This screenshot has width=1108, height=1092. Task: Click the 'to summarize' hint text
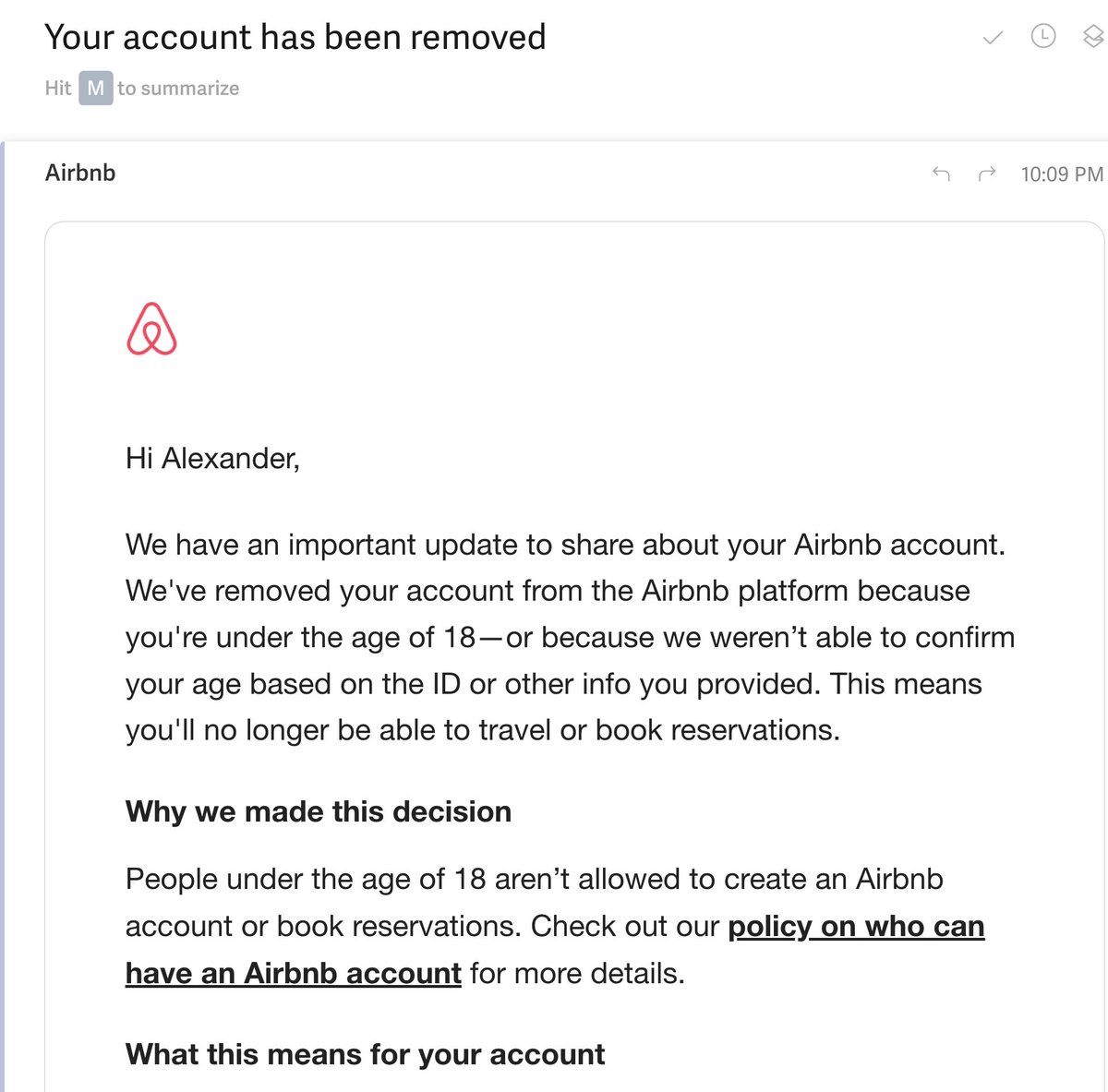178,89
